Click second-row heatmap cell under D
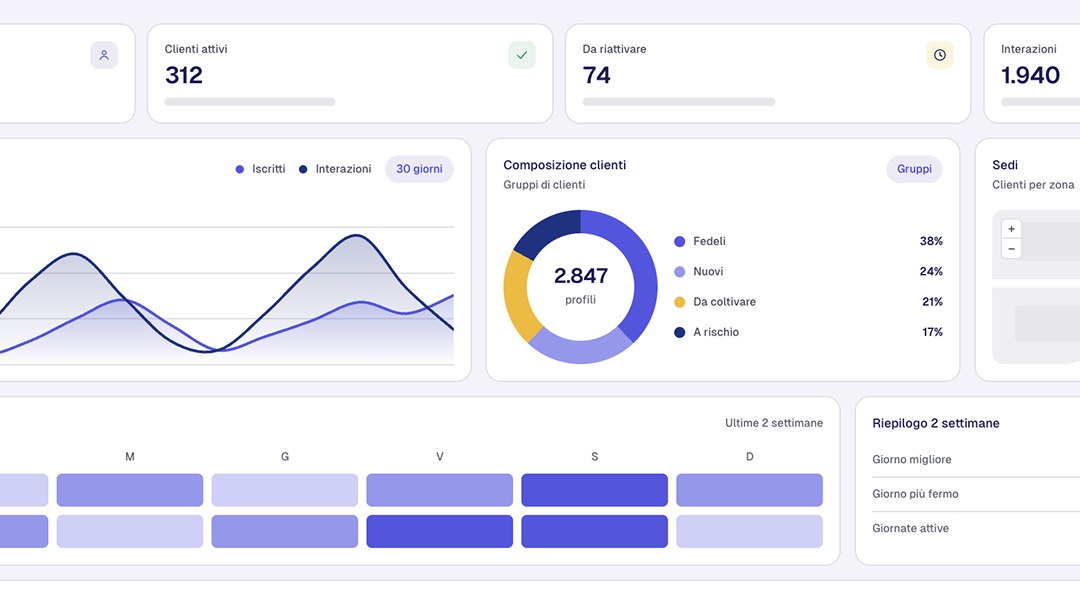Image resolution: width=1080 pixels, height=608 pixels. 749,531
